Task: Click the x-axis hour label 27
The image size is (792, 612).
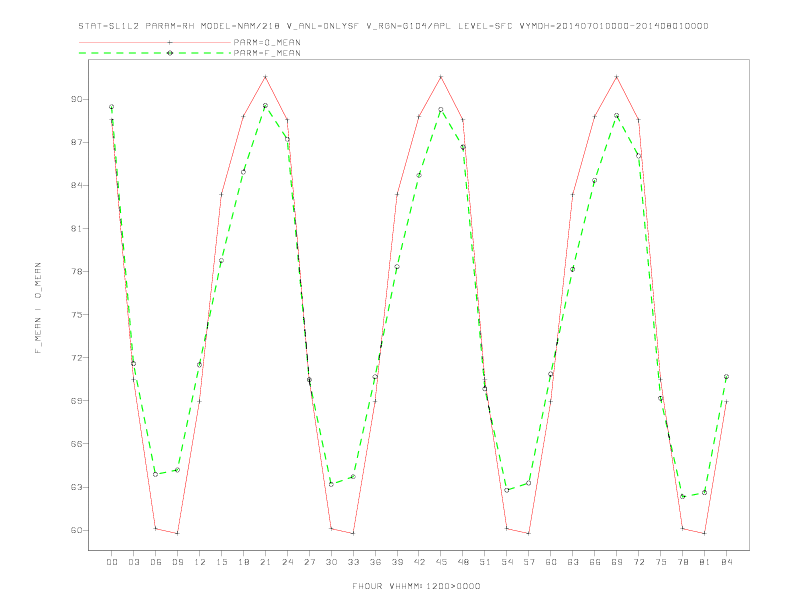Action: click(x=309, y=562)
